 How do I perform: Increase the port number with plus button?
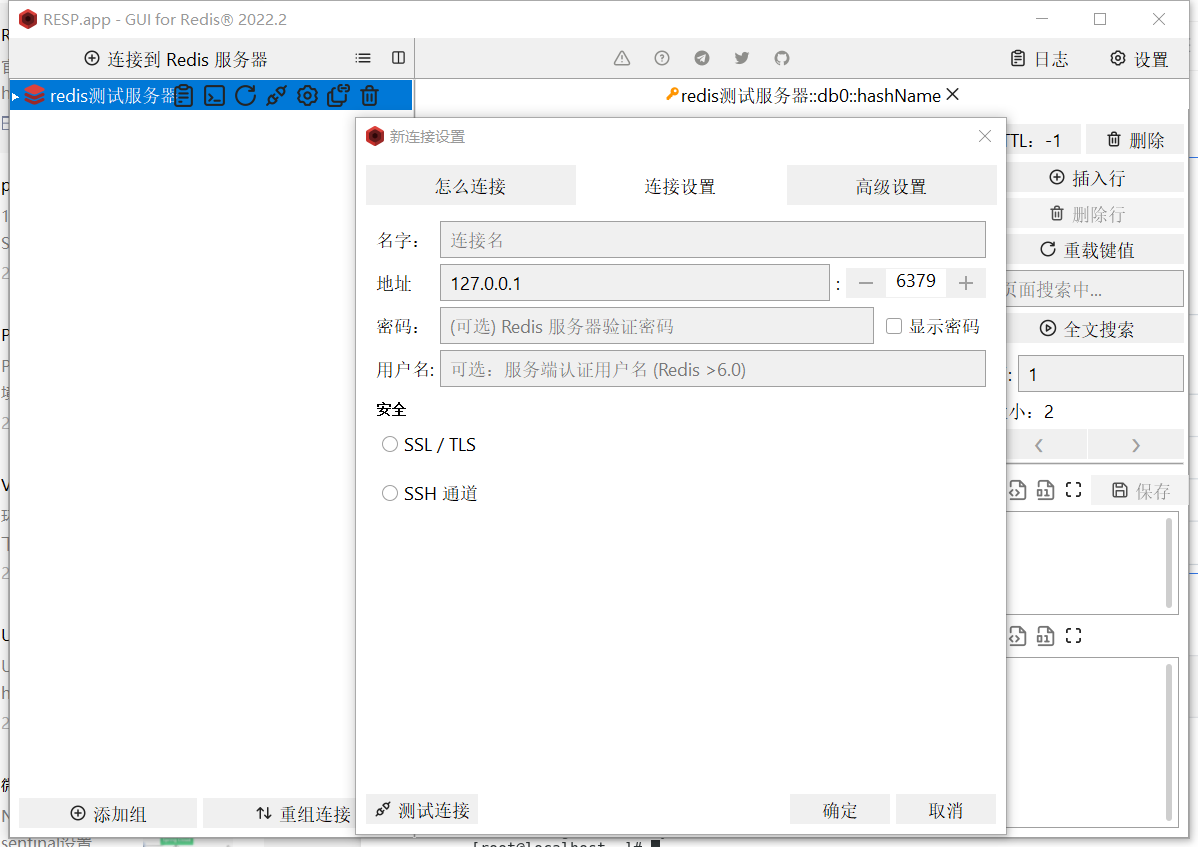pos(966,283)
